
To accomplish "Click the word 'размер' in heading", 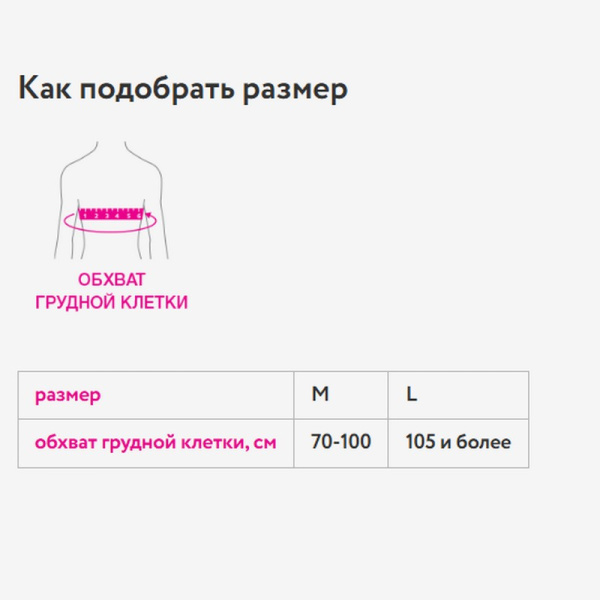I will point(295,92).
